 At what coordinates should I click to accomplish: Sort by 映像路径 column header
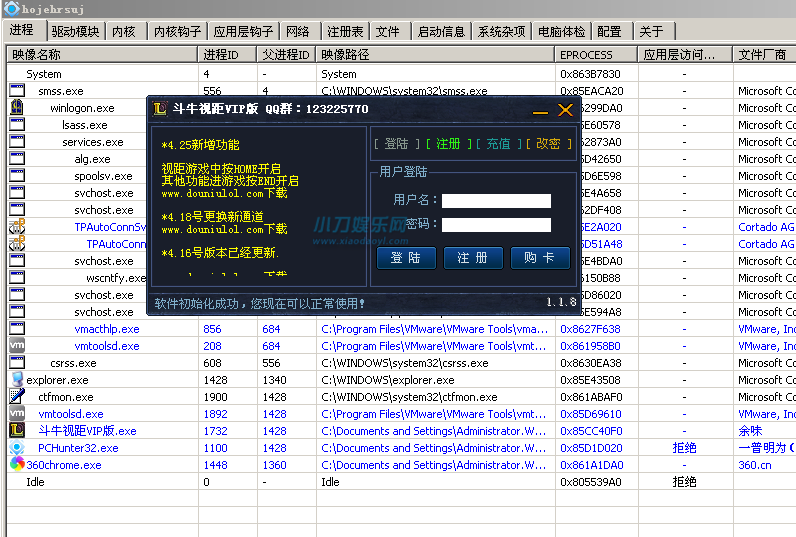(x=435, y=54)
